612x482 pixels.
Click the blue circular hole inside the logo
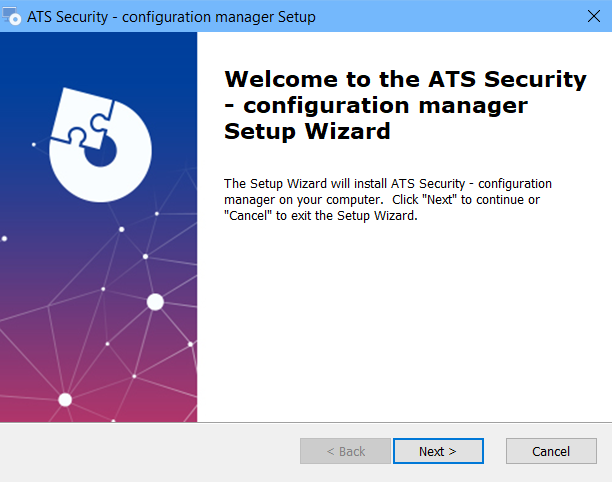101,151
